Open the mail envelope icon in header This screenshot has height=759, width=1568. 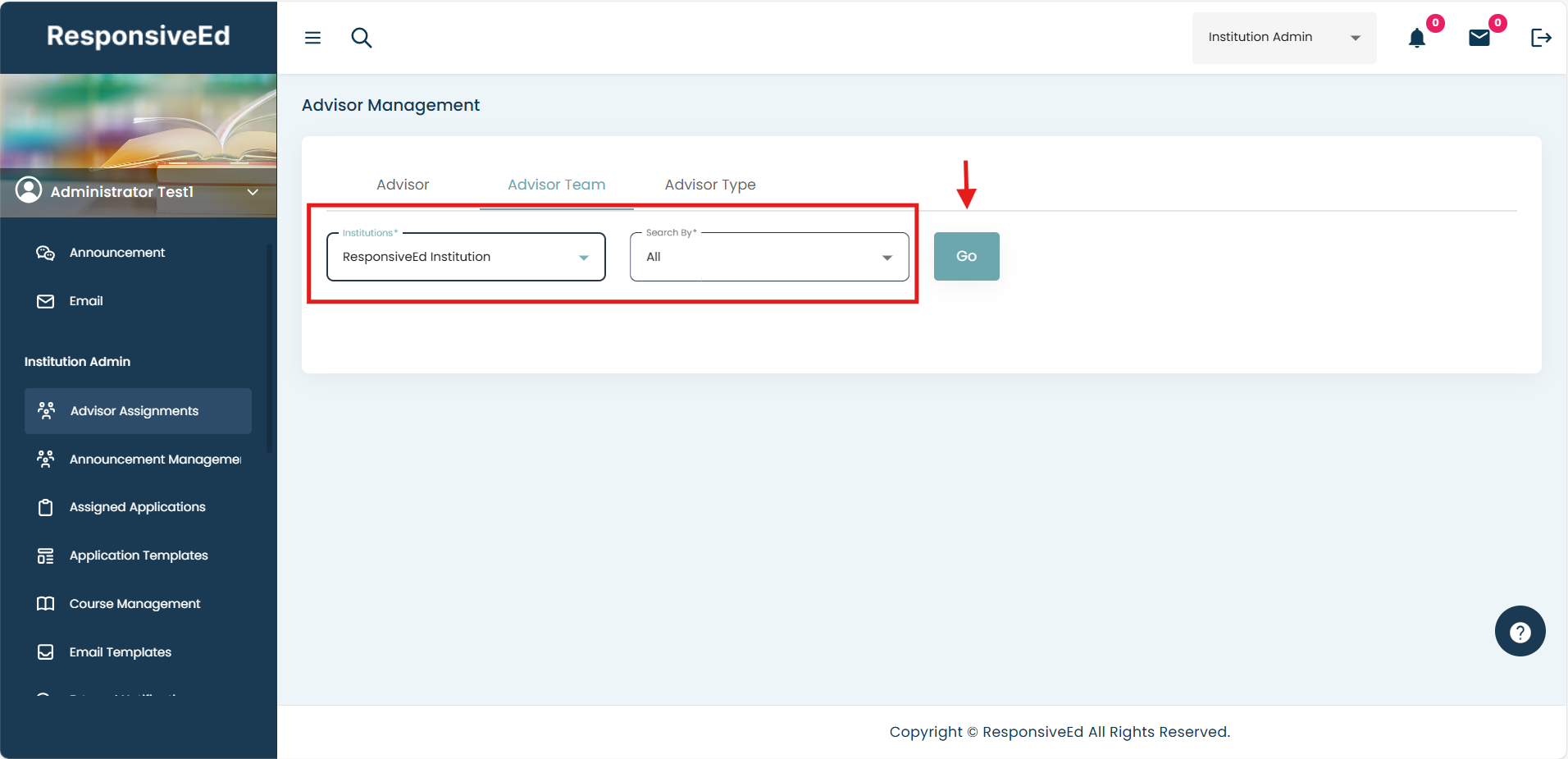1479,38
